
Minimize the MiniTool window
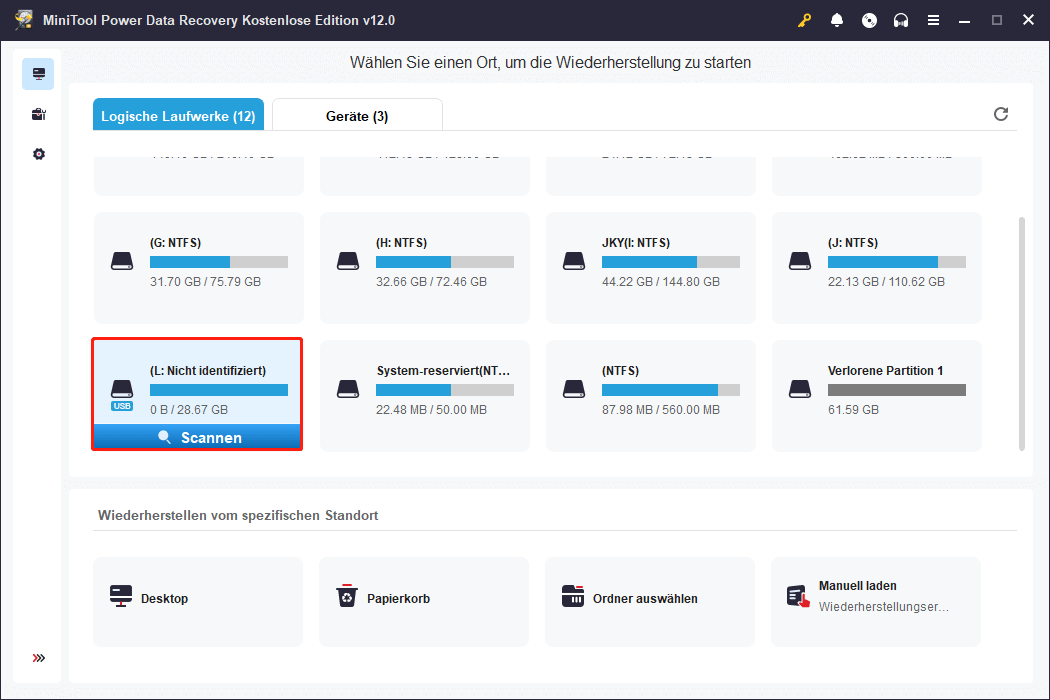pyautogui.click(x=964, y=20)
